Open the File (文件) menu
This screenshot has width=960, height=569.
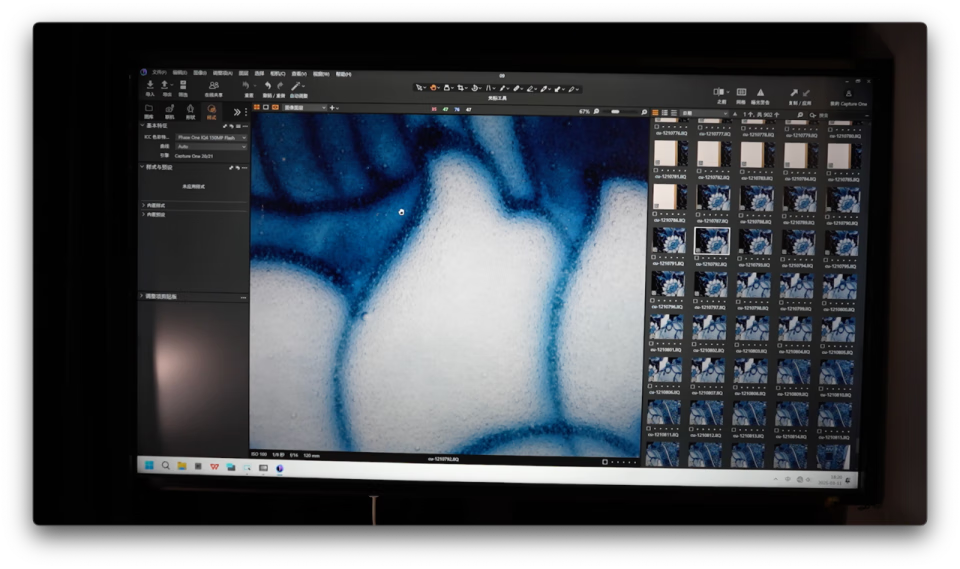159,73
